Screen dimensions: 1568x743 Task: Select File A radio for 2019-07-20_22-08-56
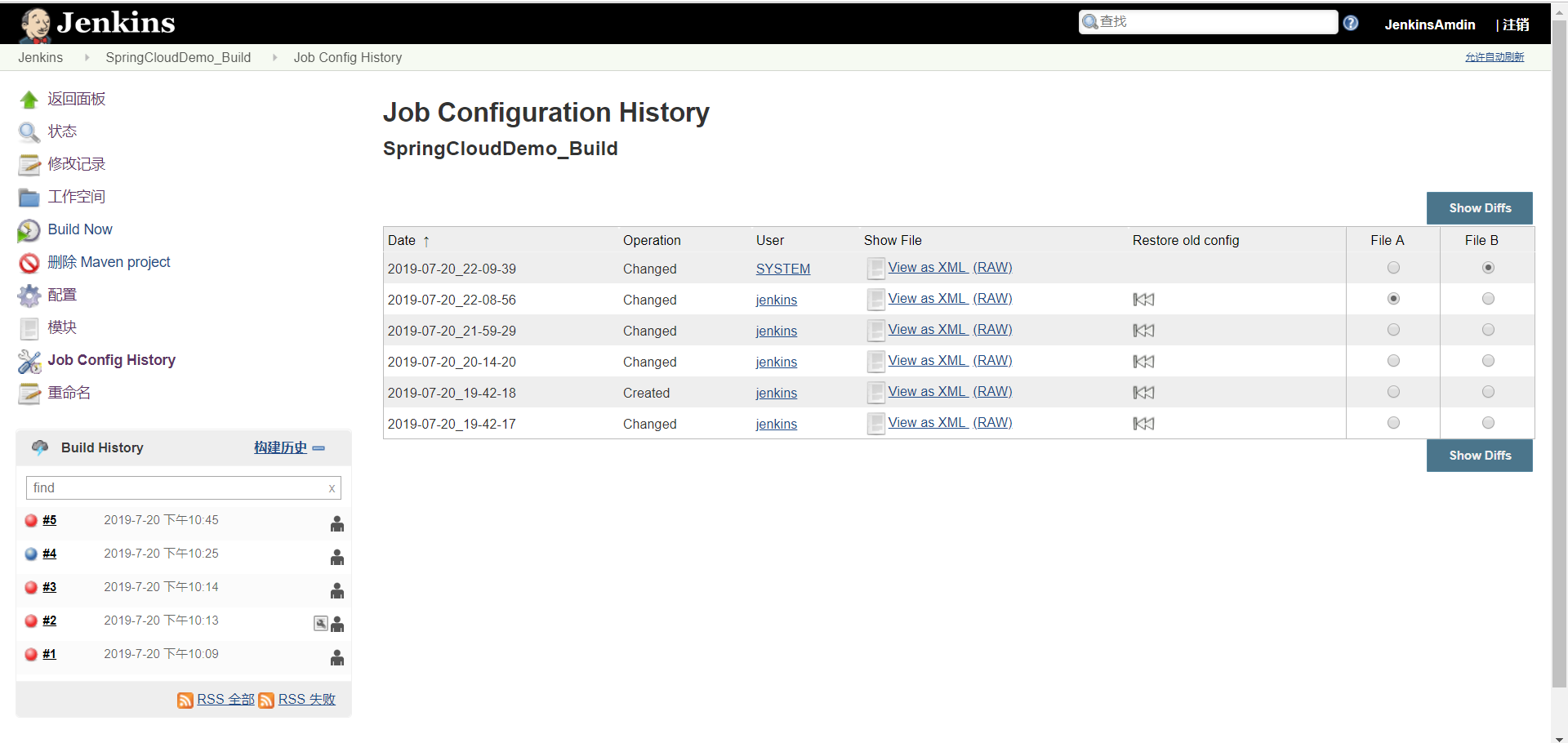1393,299
